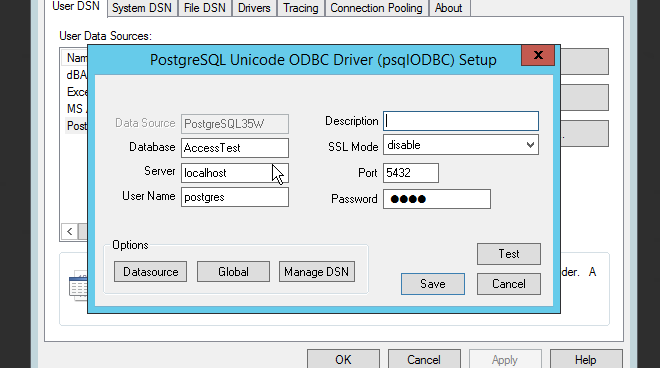
Task: Open the Connection Pooling tab
Action: [x=376, y=8]
